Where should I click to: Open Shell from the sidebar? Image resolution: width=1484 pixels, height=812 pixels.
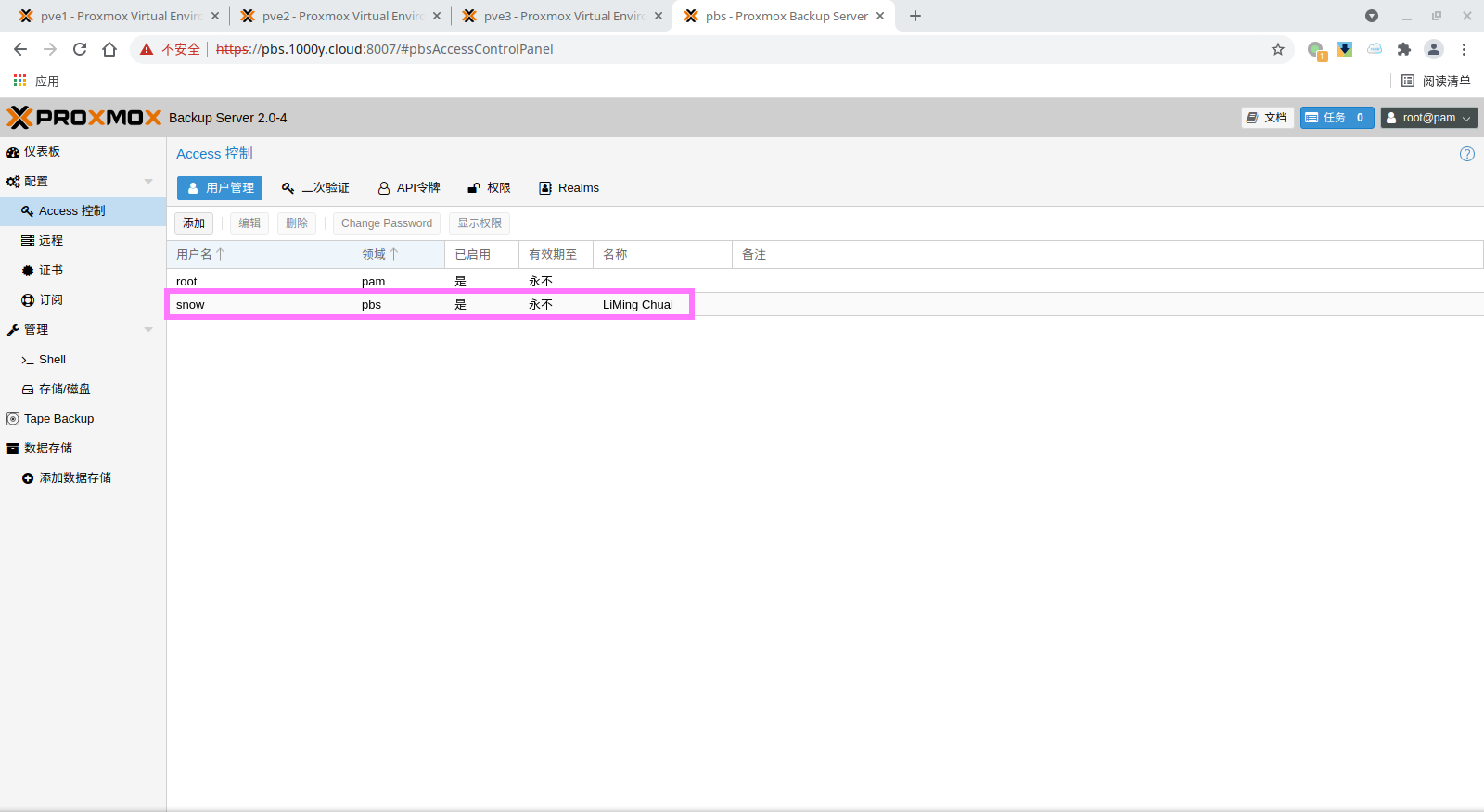[52, 360]
